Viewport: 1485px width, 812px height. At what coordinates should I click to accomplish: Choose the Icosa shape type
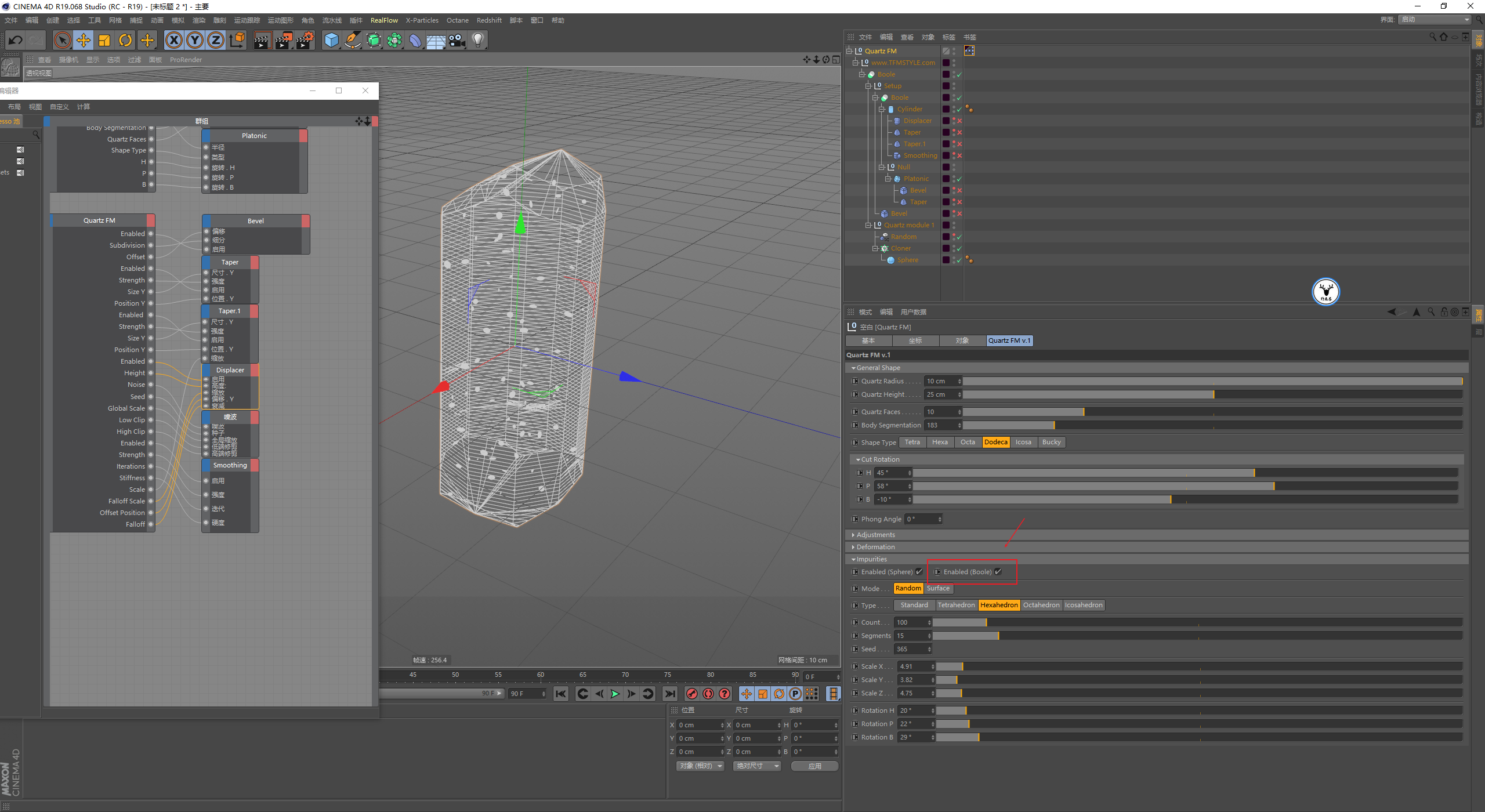[x=1023, y=442]
